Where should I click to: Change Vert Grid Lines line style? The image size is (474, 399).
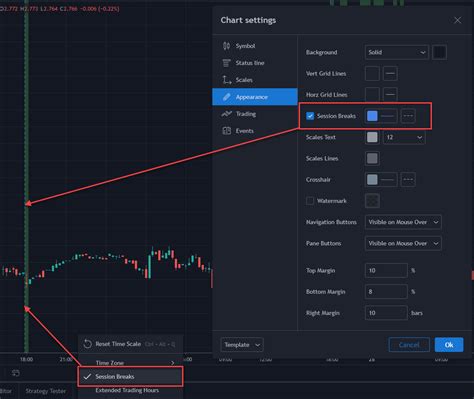click(x=390, y=73)
